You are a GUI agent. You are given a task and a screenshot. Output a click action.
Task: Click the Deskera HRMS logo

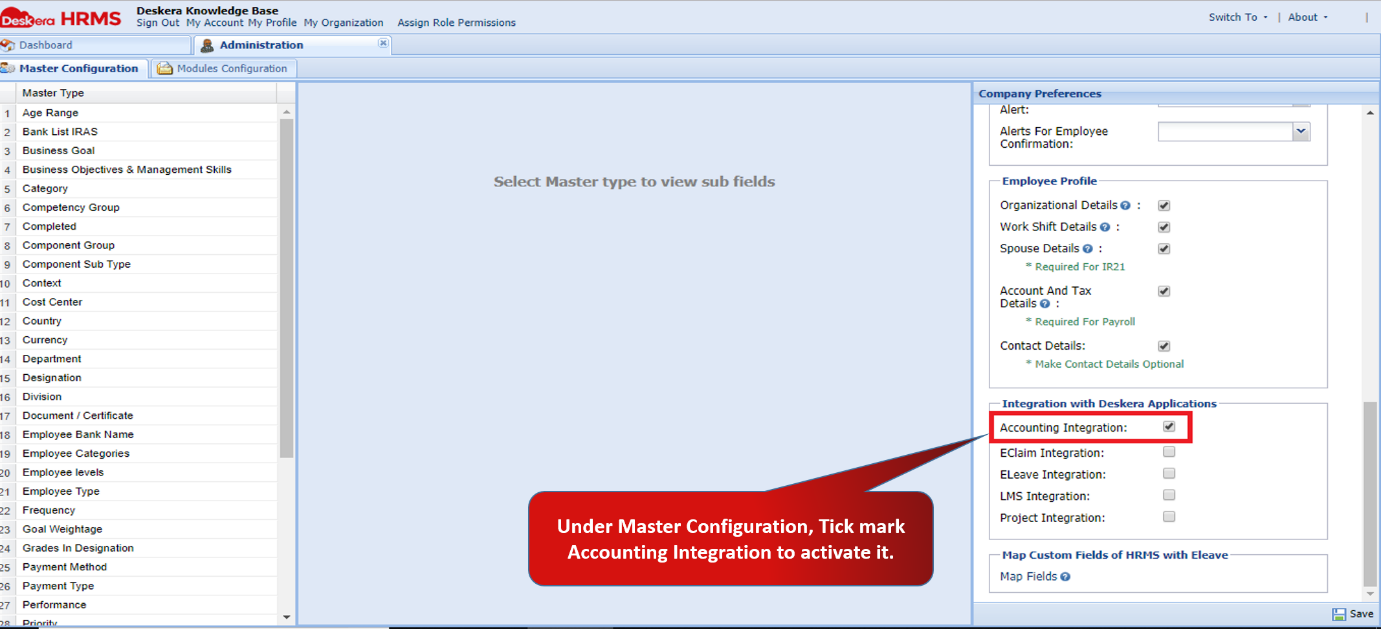pos(60,16)
